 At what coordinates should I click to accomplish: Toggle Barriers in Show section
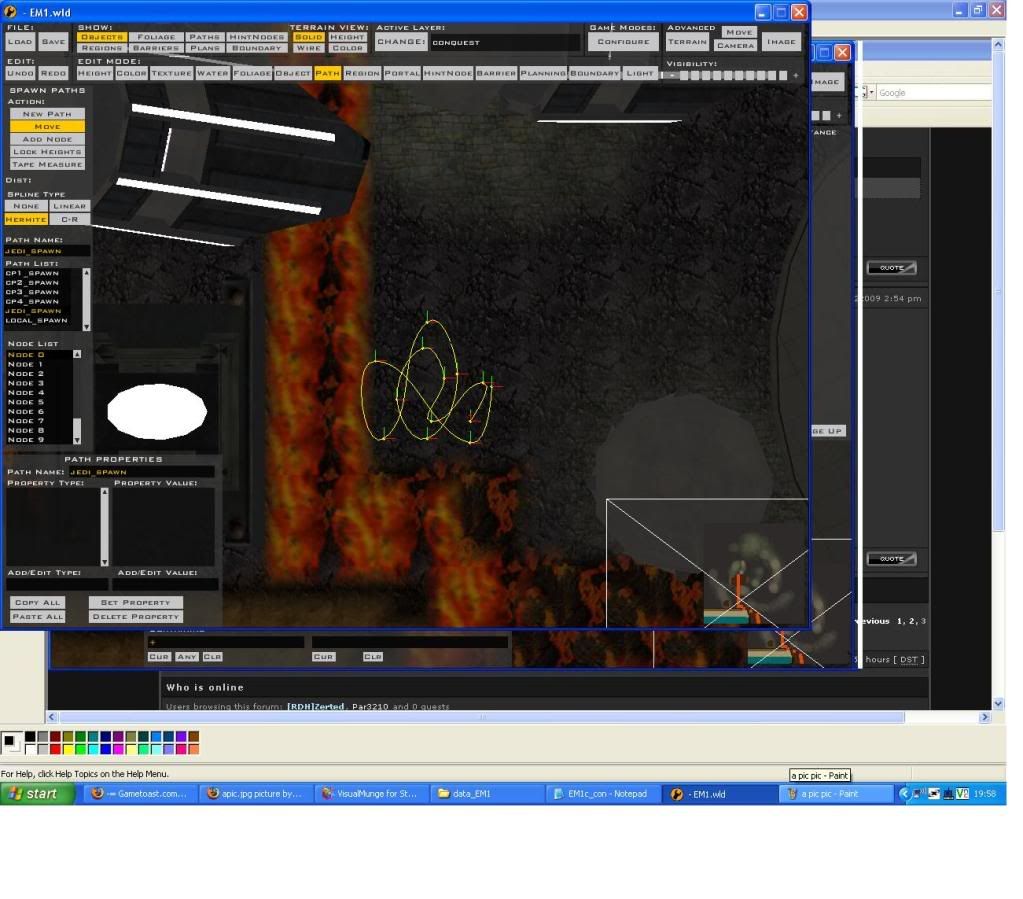coord(156,48)
